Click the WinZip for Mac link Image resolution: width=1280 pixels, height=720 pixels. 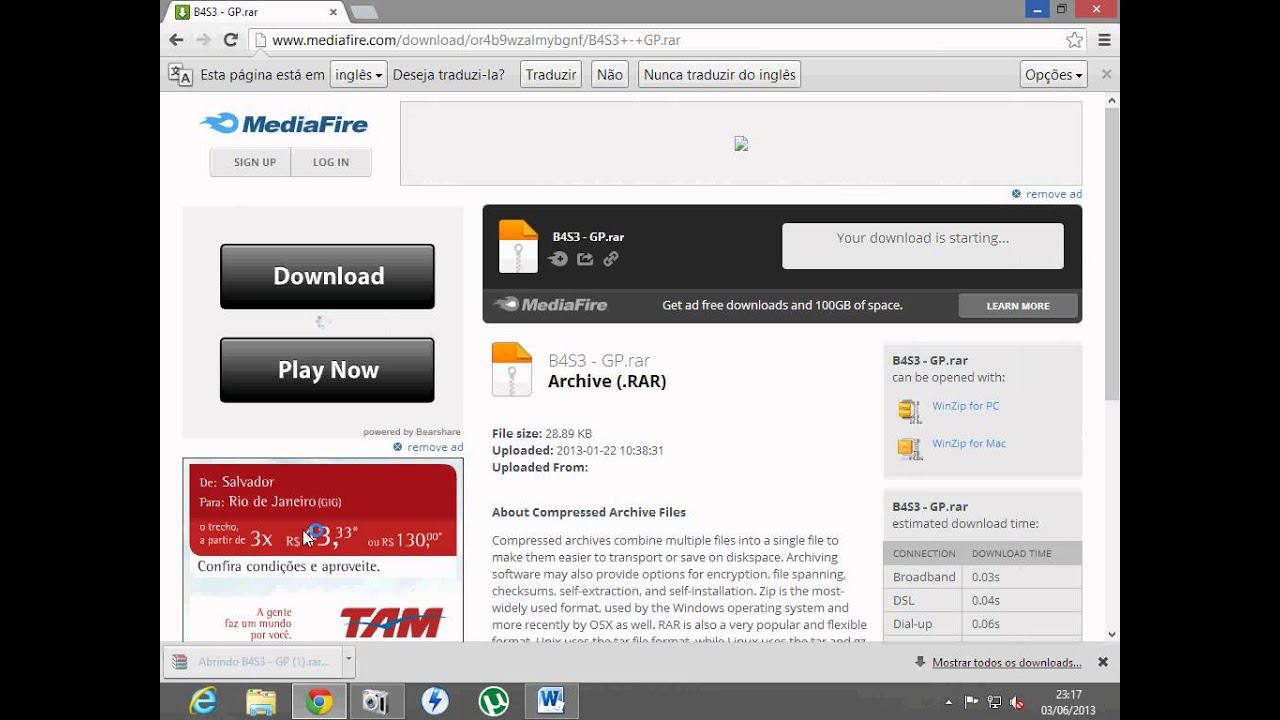point(969,443)
